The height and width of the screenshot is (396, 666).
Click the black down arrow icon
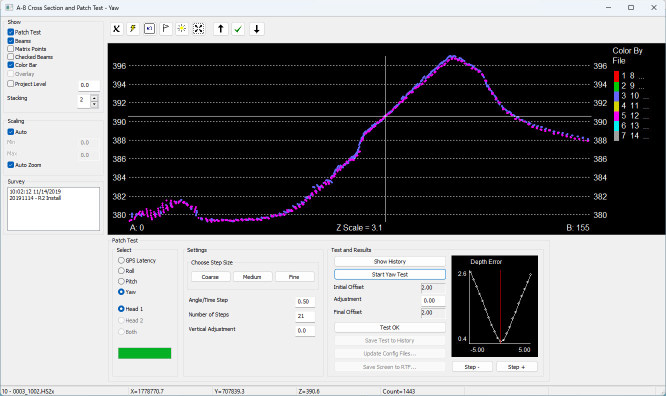pos(257,29)
